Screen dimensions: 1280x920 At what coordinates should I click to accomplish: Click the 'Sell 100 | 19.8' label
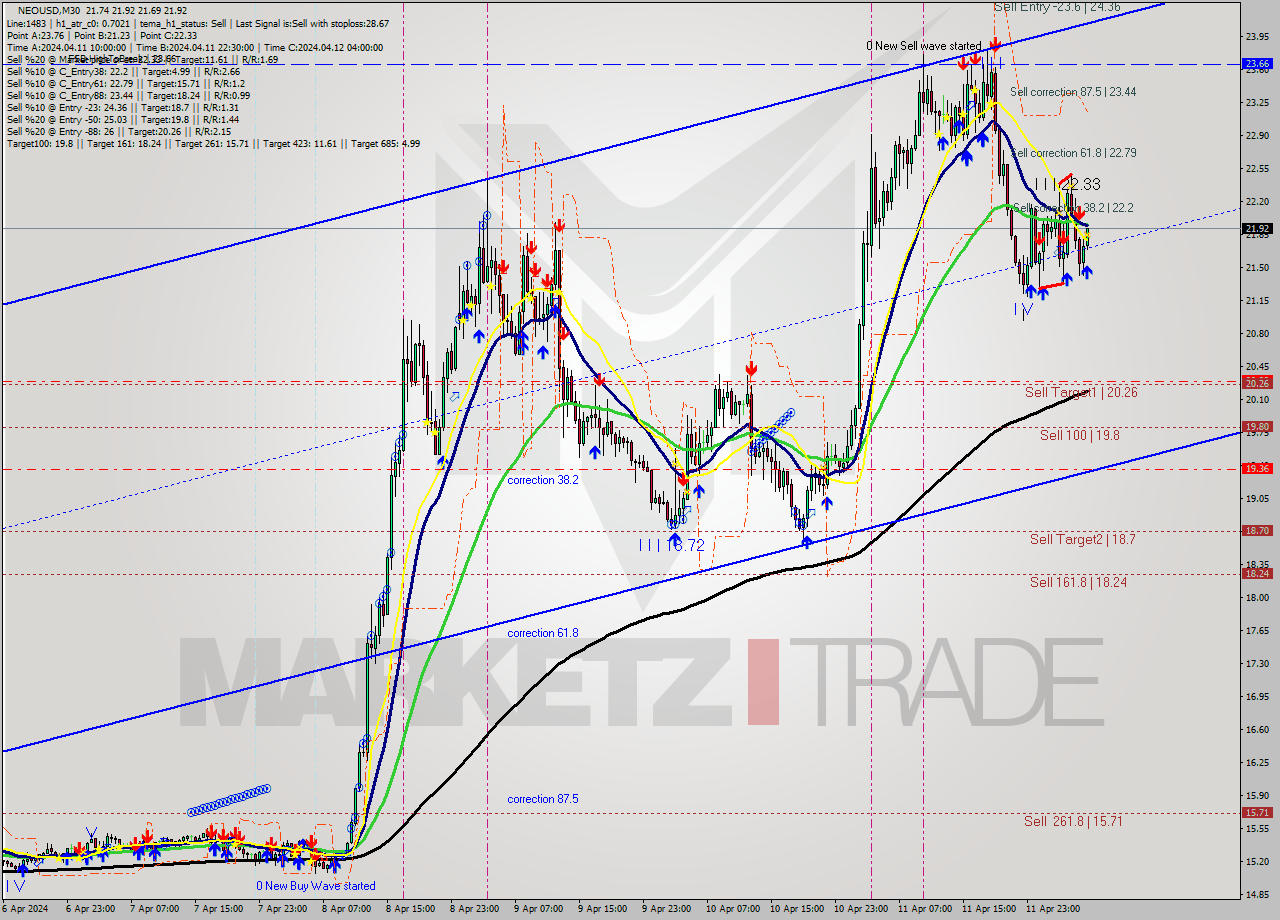[1079, 435]
